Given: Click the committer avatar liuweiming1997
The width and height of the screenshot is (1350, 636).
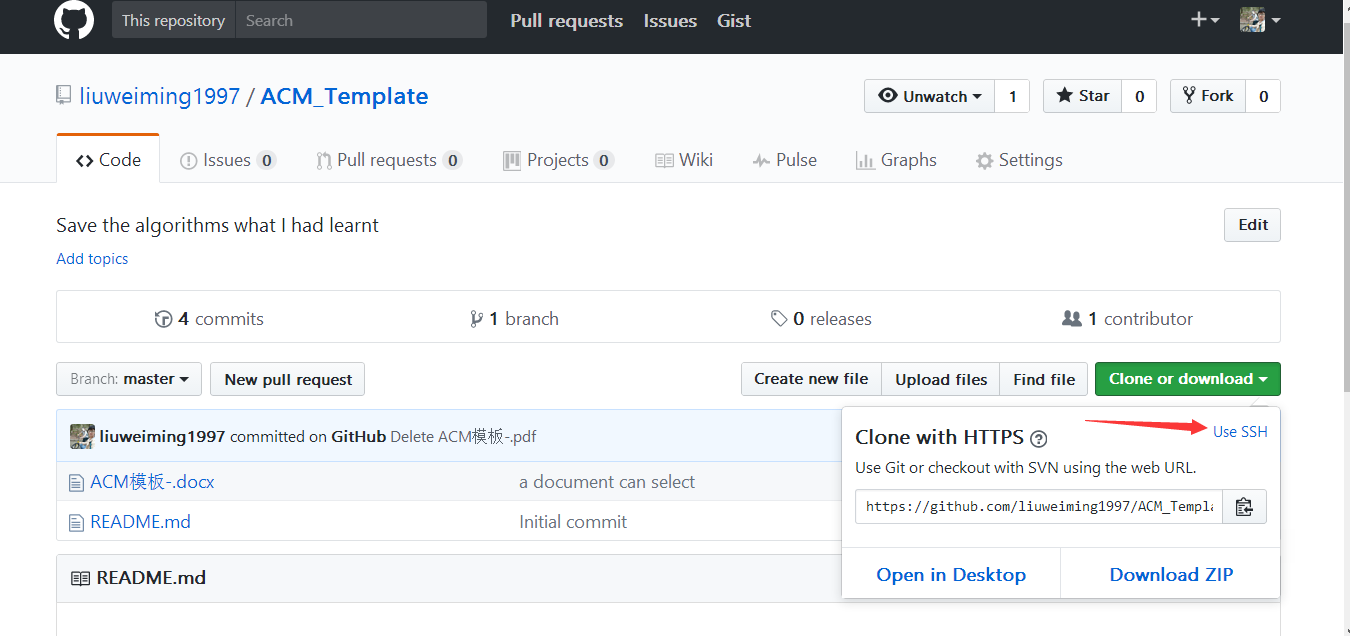Looking at the screenshot, I should (x=82, y=436).
